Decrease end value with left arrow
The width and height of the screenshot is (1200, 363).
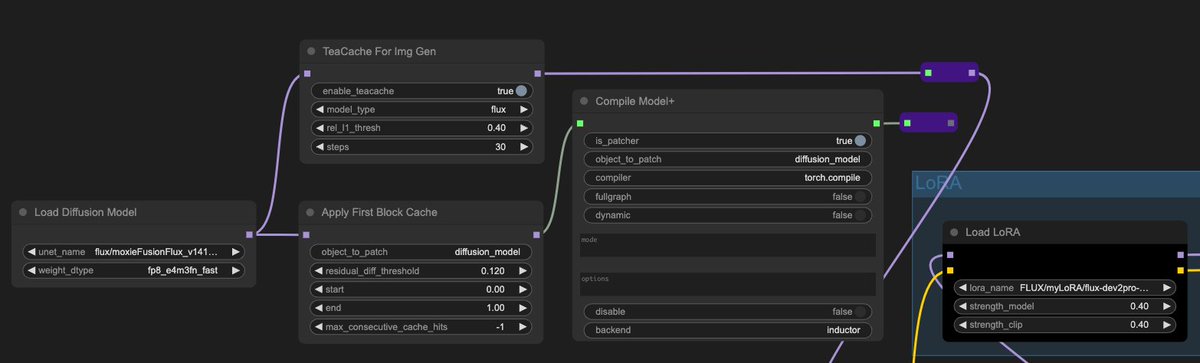coord(320,308)
